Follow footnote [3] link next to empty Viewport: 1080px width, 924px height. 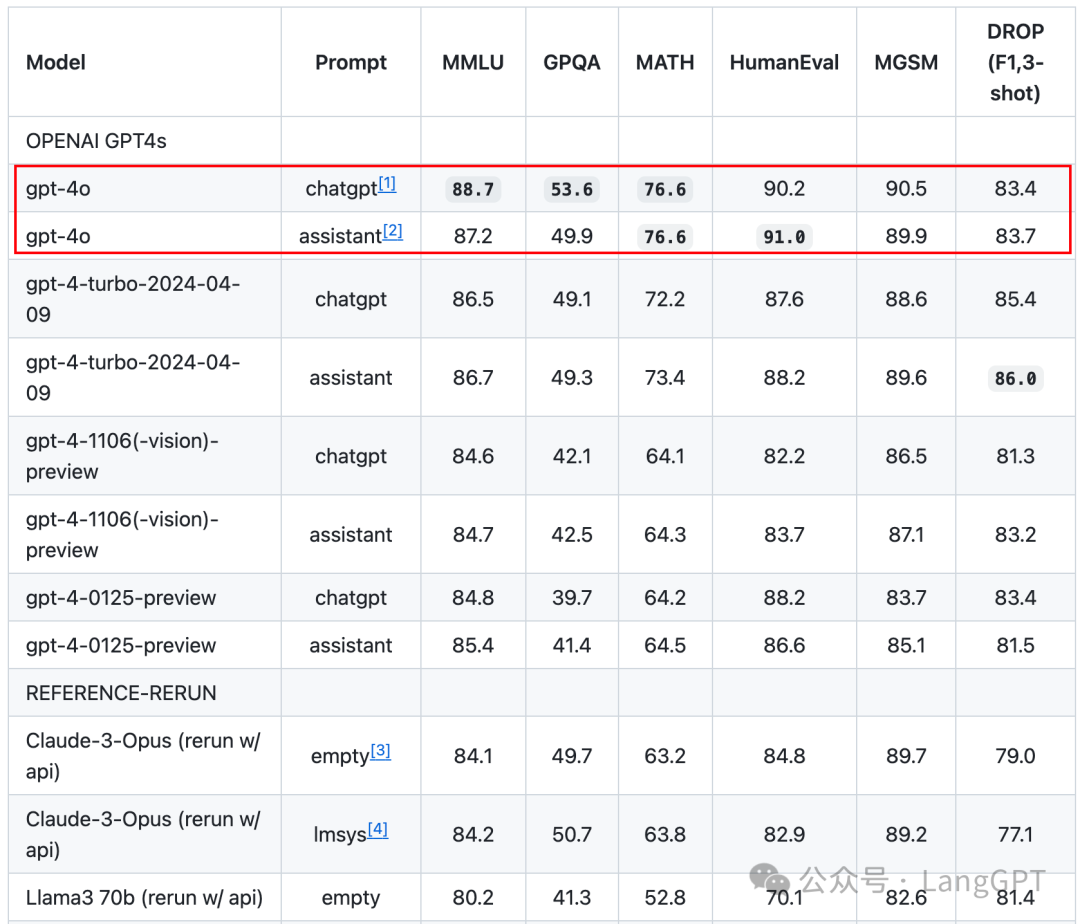(380, 752)
